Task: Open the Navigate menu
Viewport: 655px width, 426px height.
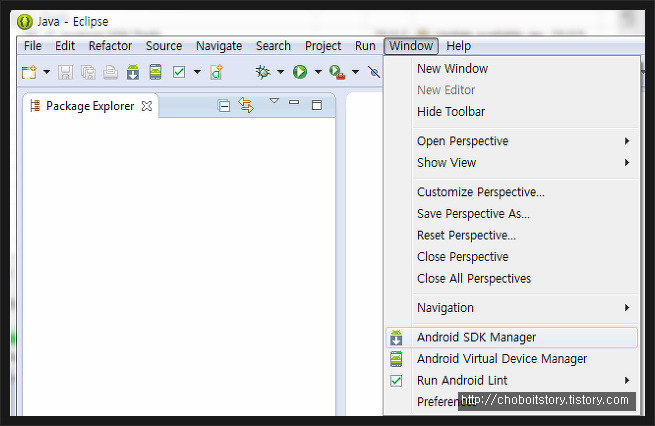Action: click(219, 46)
